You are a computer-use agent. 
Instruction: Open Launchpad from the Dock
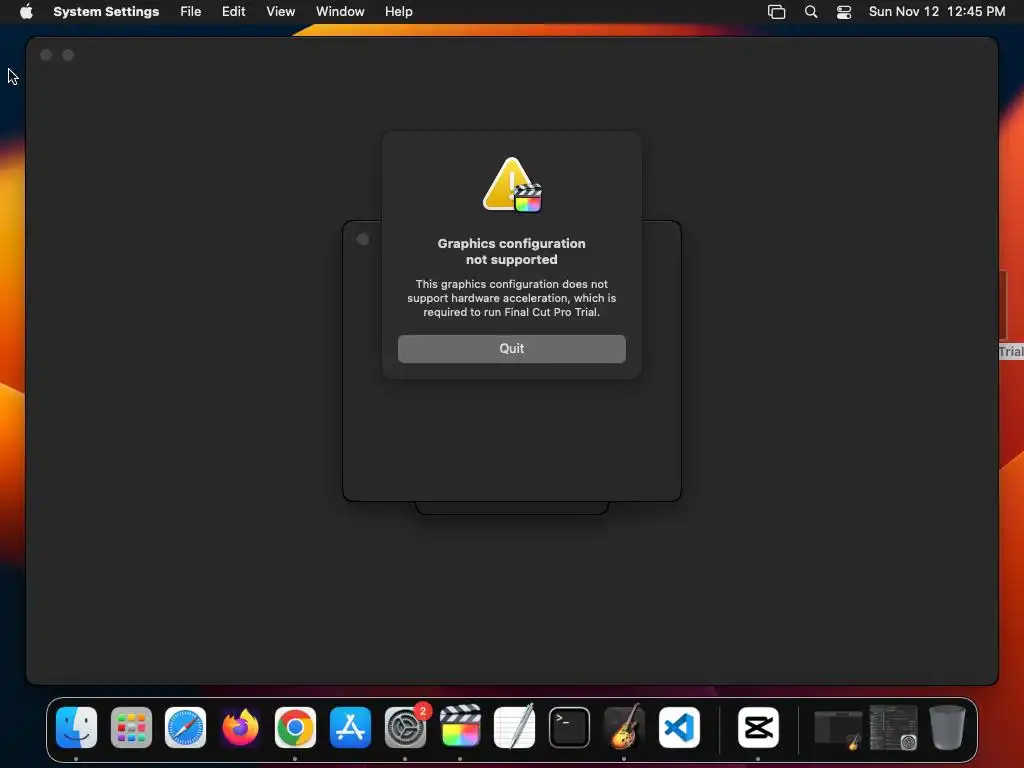pyautogui.click(x=131, y=727)
